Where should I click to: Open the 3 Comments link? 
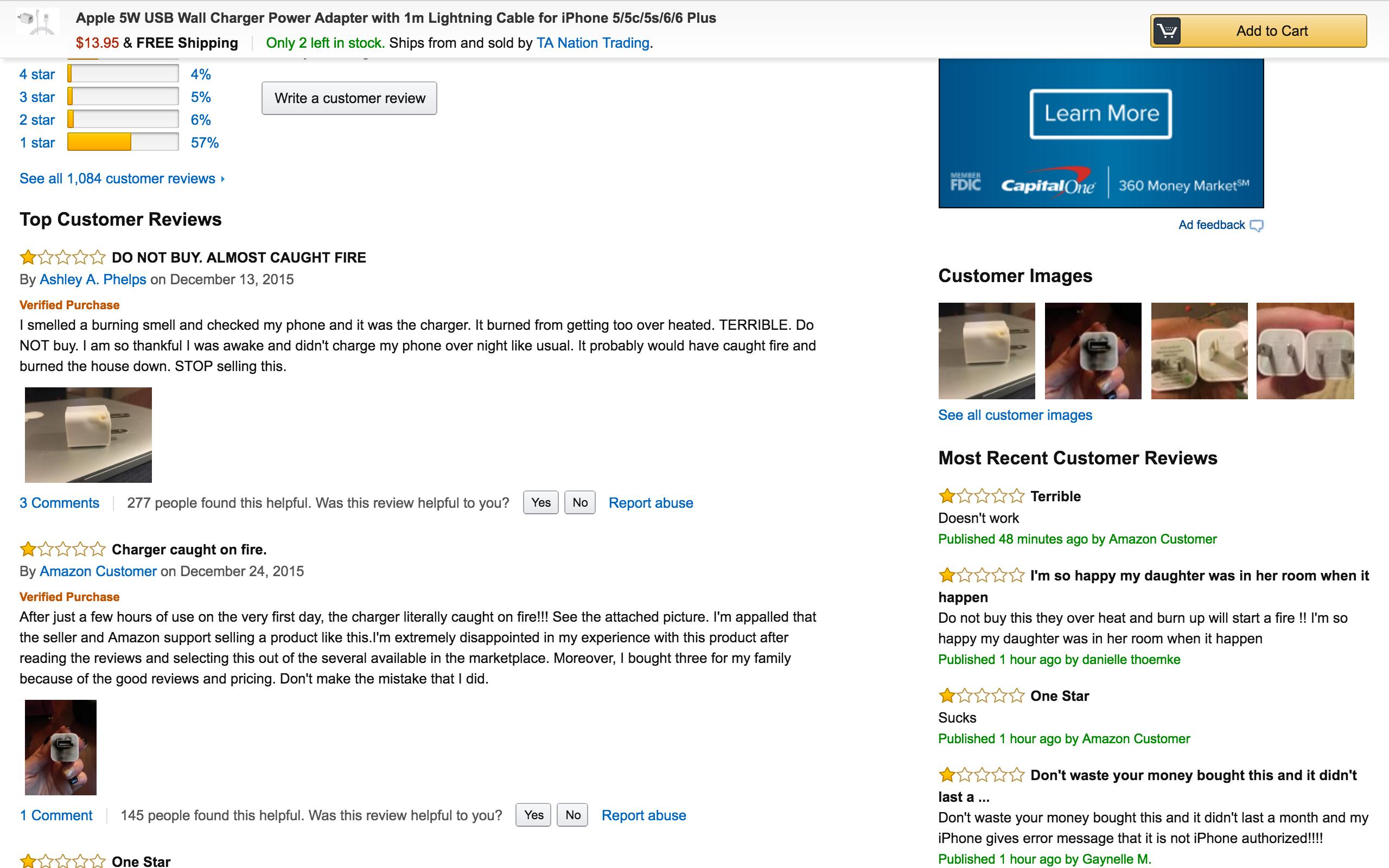tap(59, 503)
